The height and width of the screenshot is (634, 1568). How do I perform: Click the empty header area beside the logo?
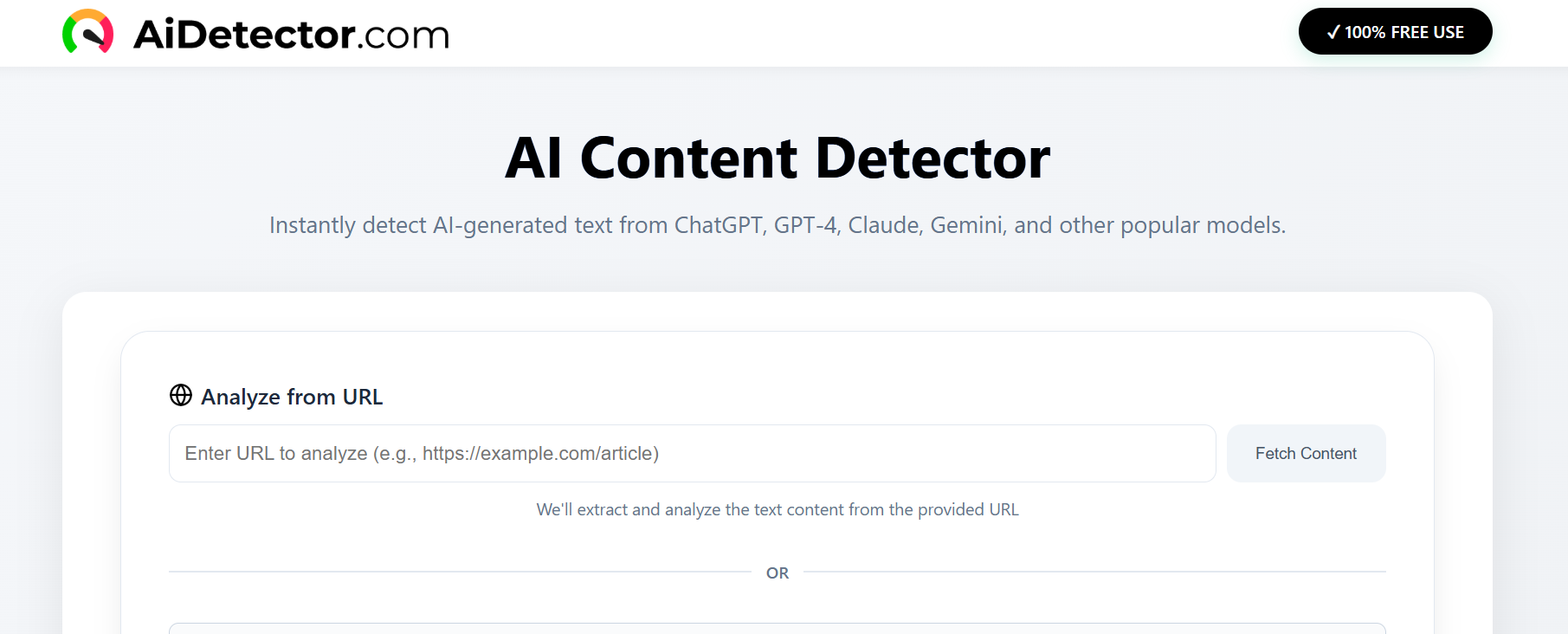point(866,33)
